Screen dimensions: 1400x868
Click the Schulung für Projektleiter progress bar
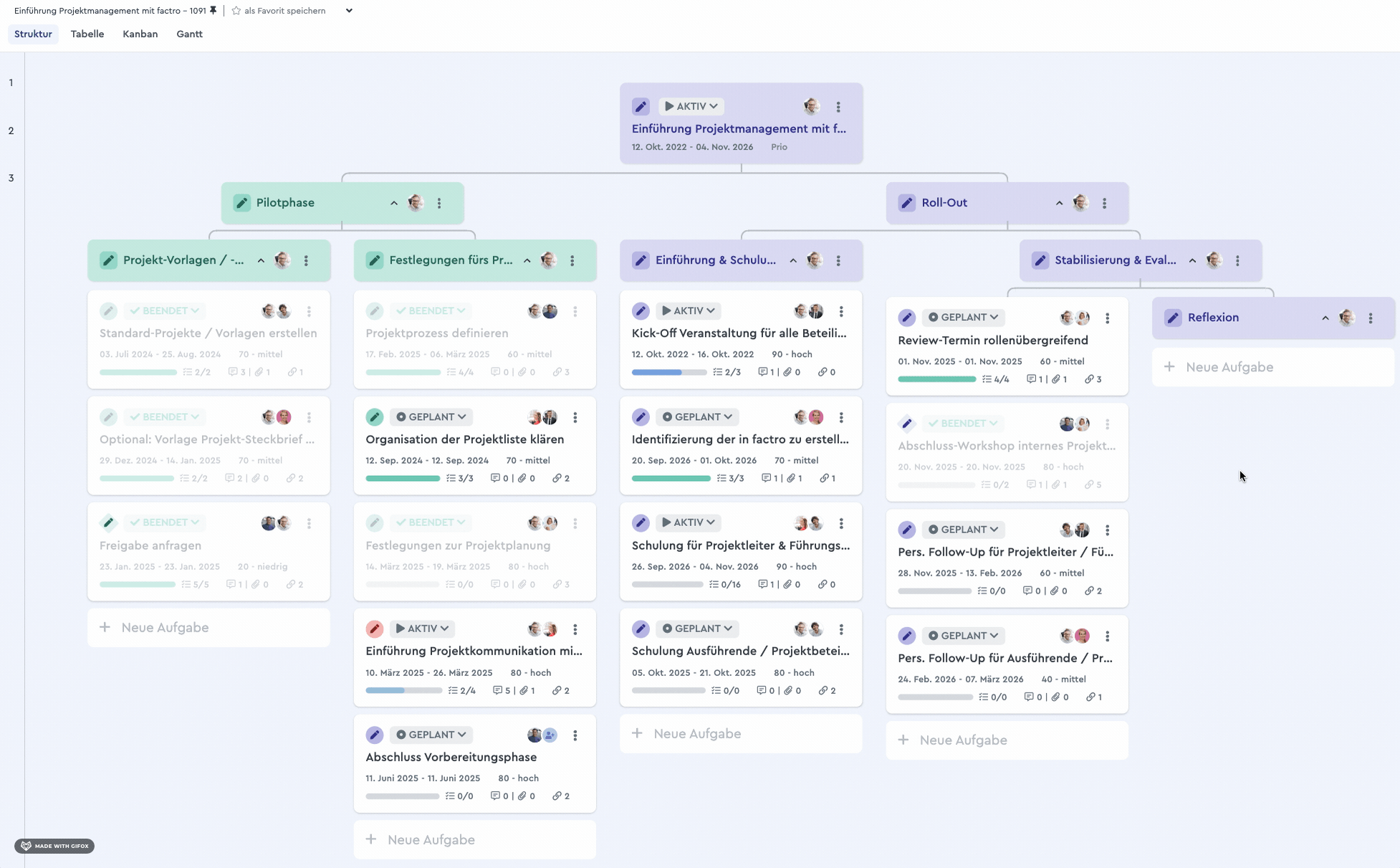click(x=668, y=585)
